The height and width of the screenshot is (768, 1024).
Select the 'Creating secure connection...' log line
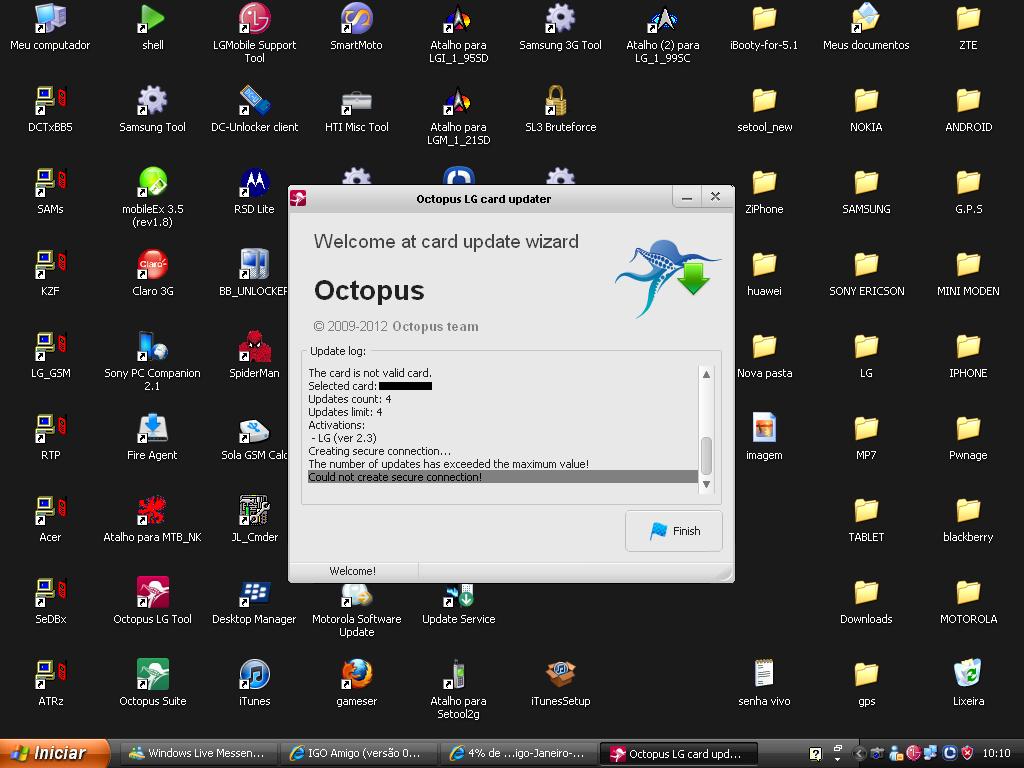[x=379, y=451]
